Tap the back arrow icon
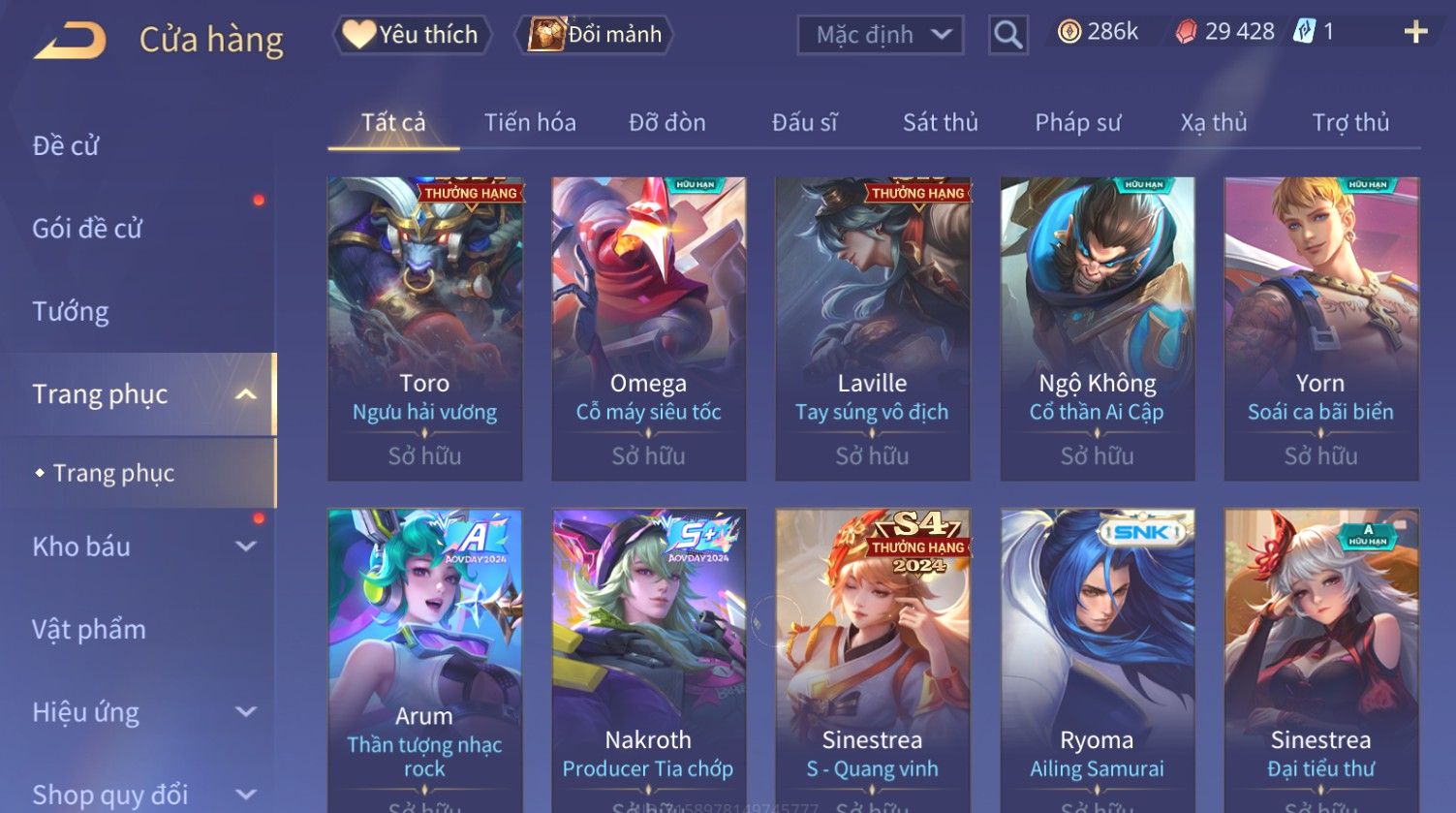 click(70, 41)
